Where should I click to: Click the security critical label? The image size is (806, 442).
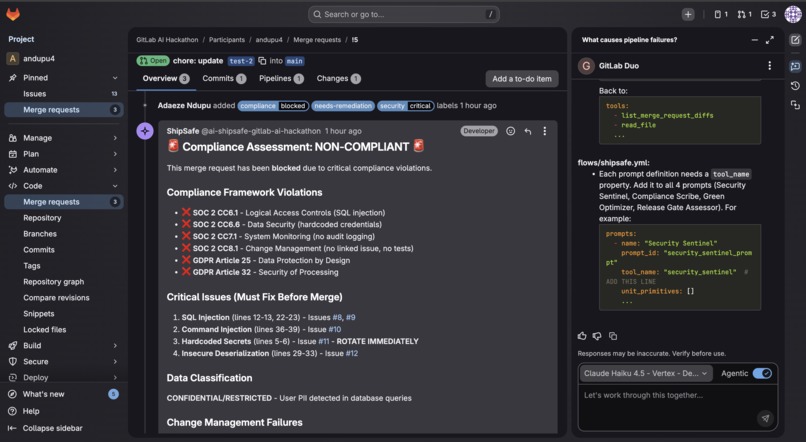pyautogui.click(x=406, y=106)
